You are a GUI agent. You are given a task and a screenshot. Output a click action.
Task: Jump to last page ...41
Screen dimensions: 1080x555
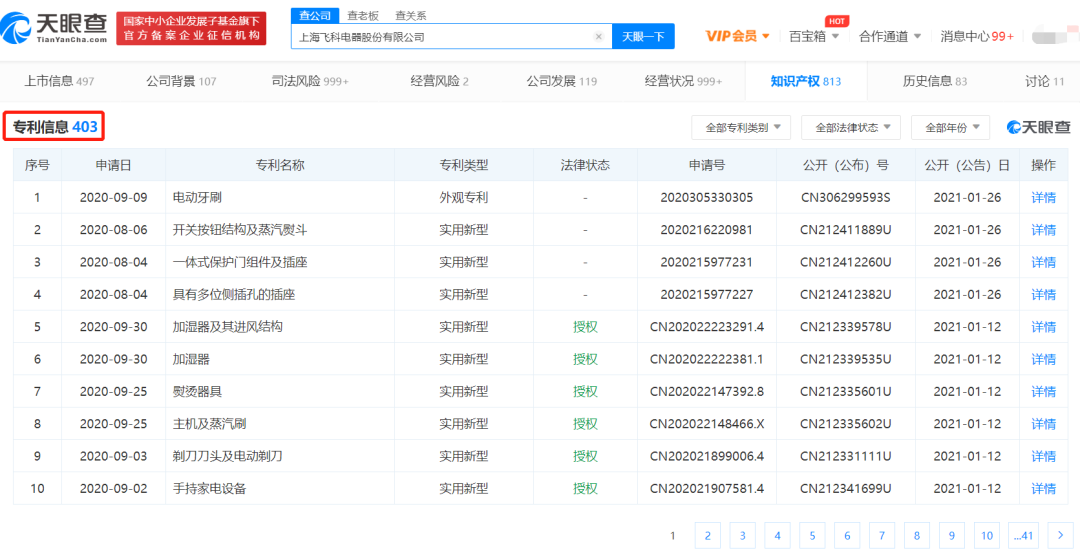point(1024,535)
